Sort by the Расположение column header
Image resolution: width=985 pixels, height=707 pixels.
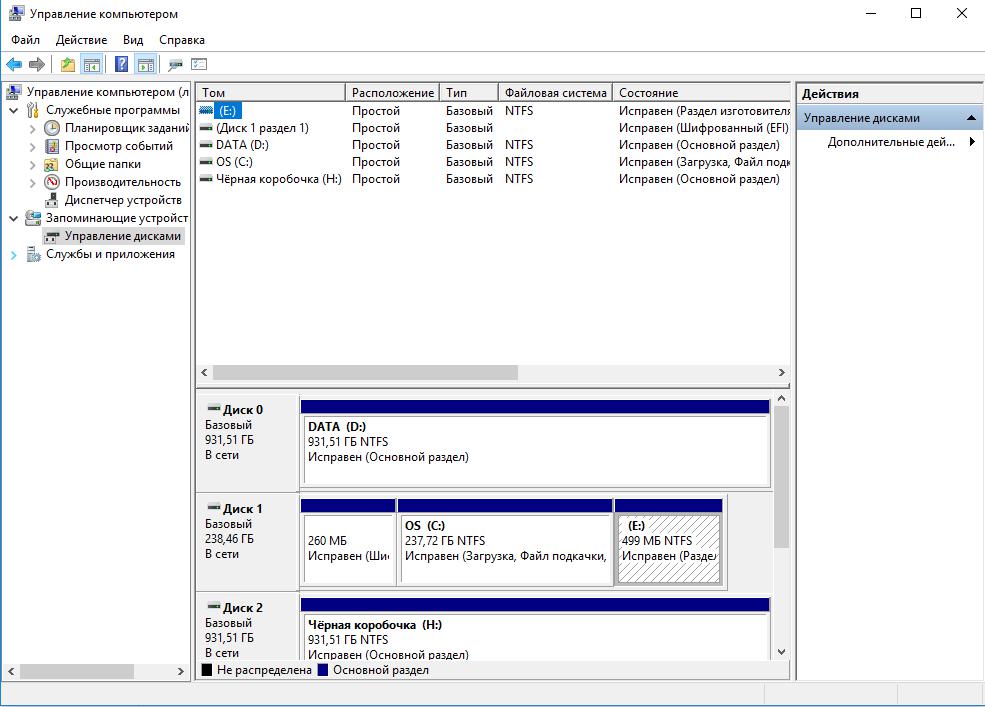pos(393,92)
